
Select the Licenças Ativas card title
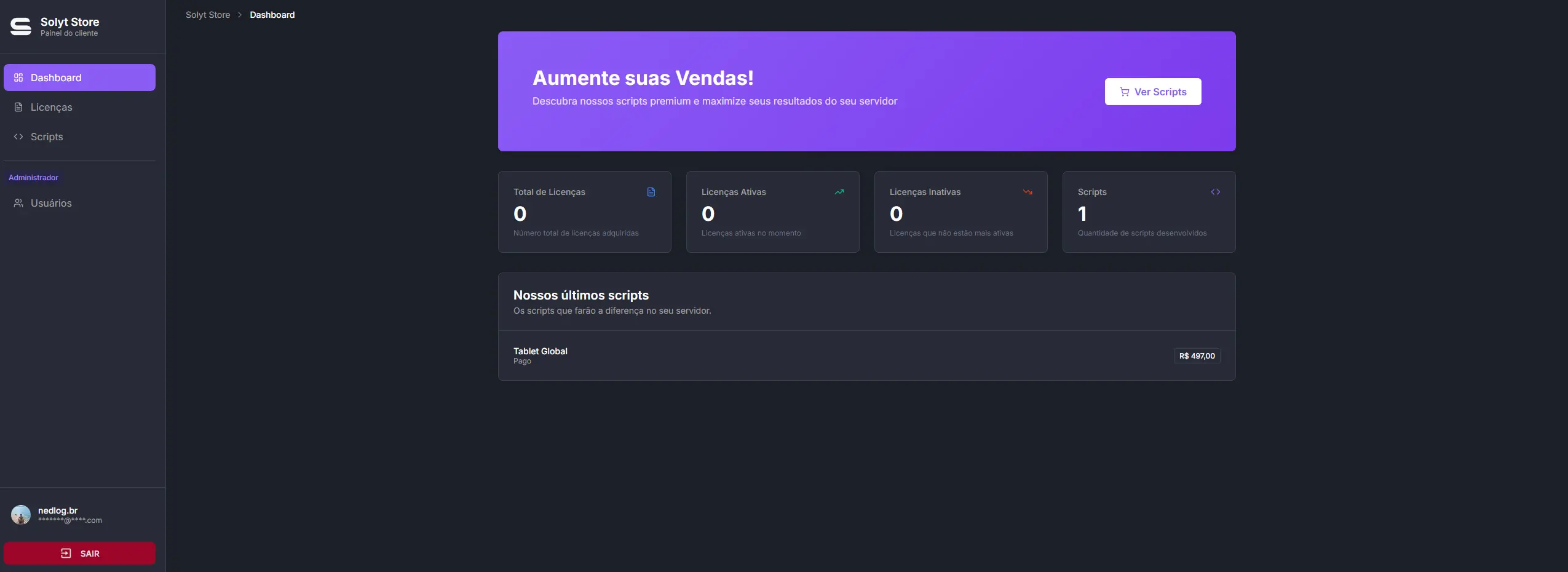coord(734,192)
